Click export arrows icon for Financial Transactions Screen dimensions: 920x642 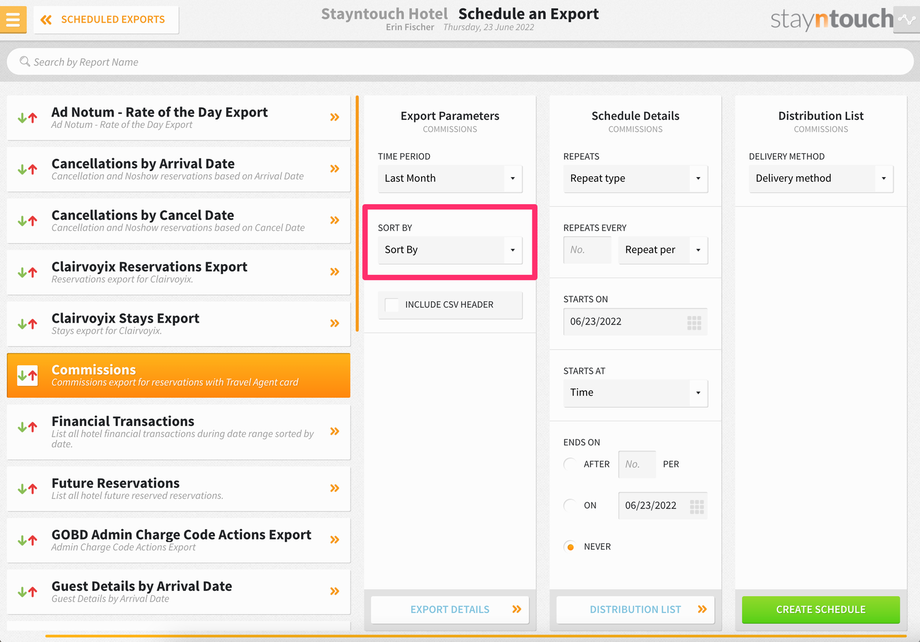[27, 427]
